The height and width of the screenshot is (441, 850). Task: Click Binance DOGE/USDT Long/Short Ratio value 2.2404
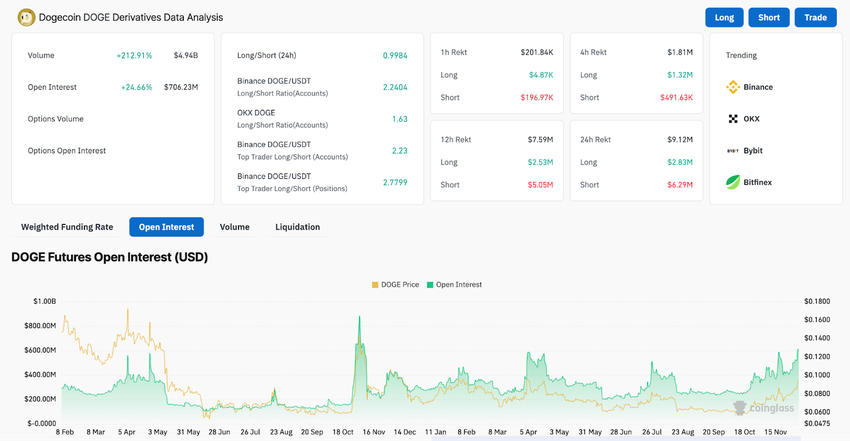(394, 87)
